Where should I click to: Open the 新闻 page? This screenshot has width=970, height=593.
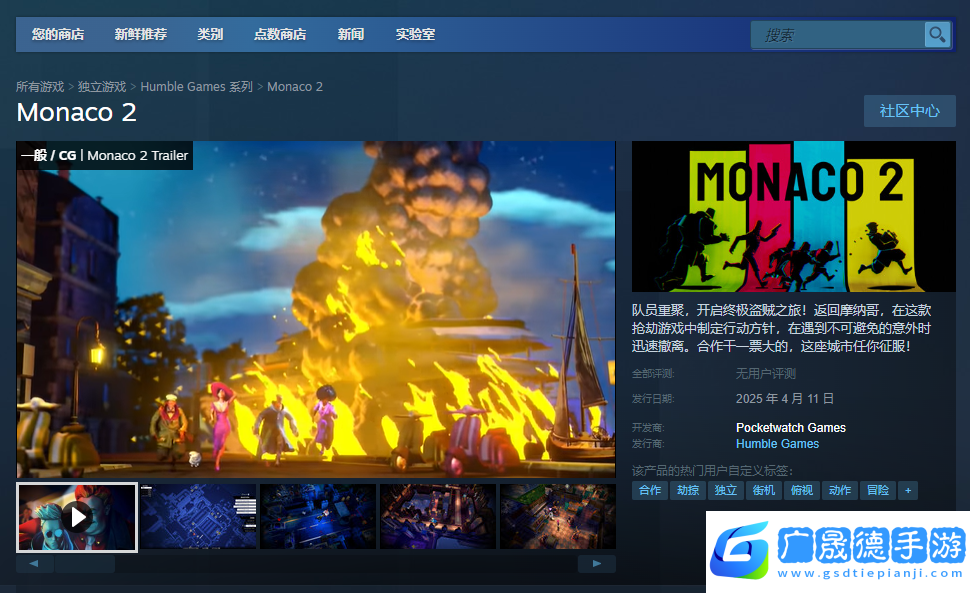click(351, 35)
